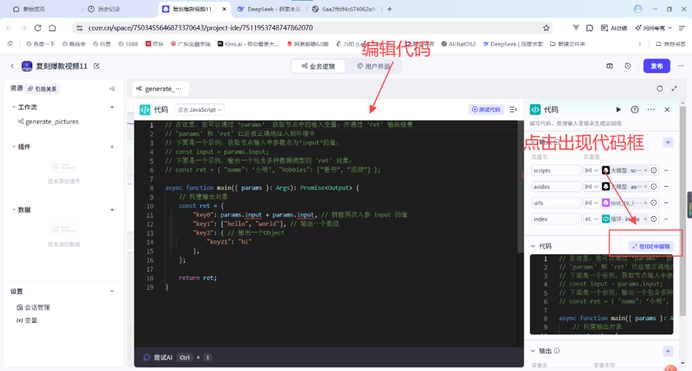The height and width of the screenshot is (371, 692).
Task: Collapse the 设置 section chevron
Action: tap(112, 291)
